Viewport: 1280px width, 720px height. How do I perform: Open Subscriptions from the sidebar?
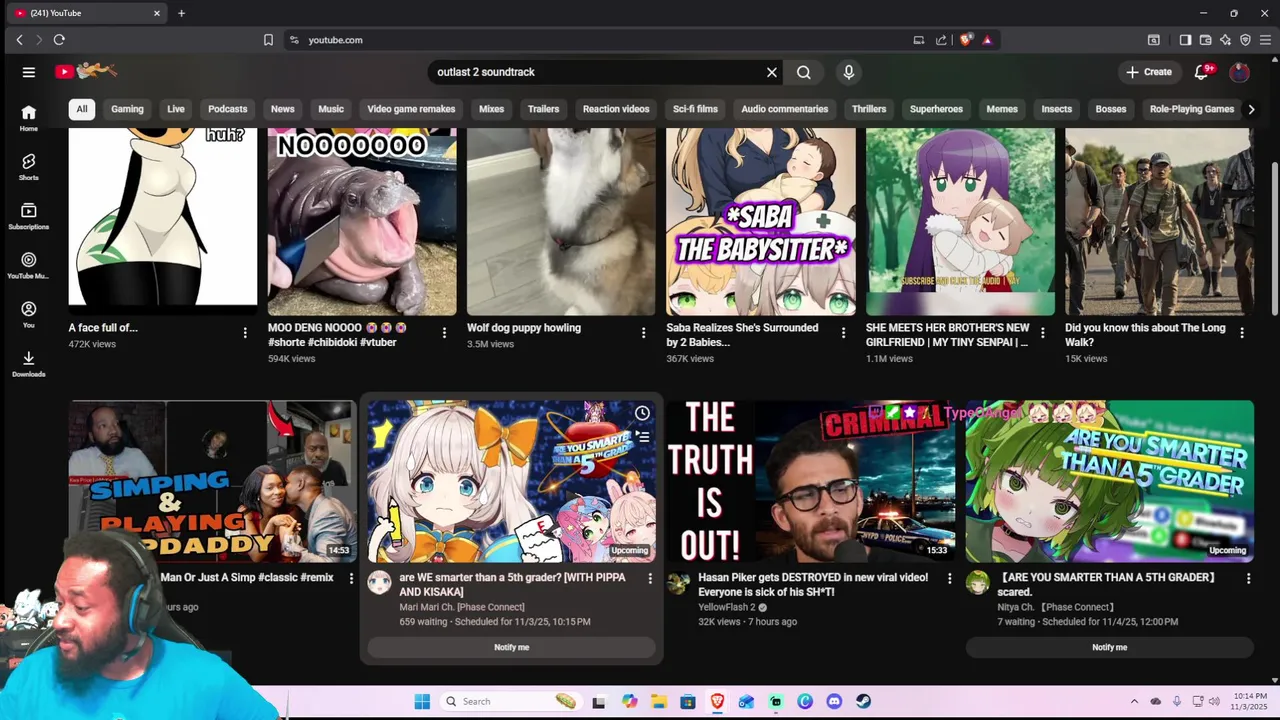28,216
